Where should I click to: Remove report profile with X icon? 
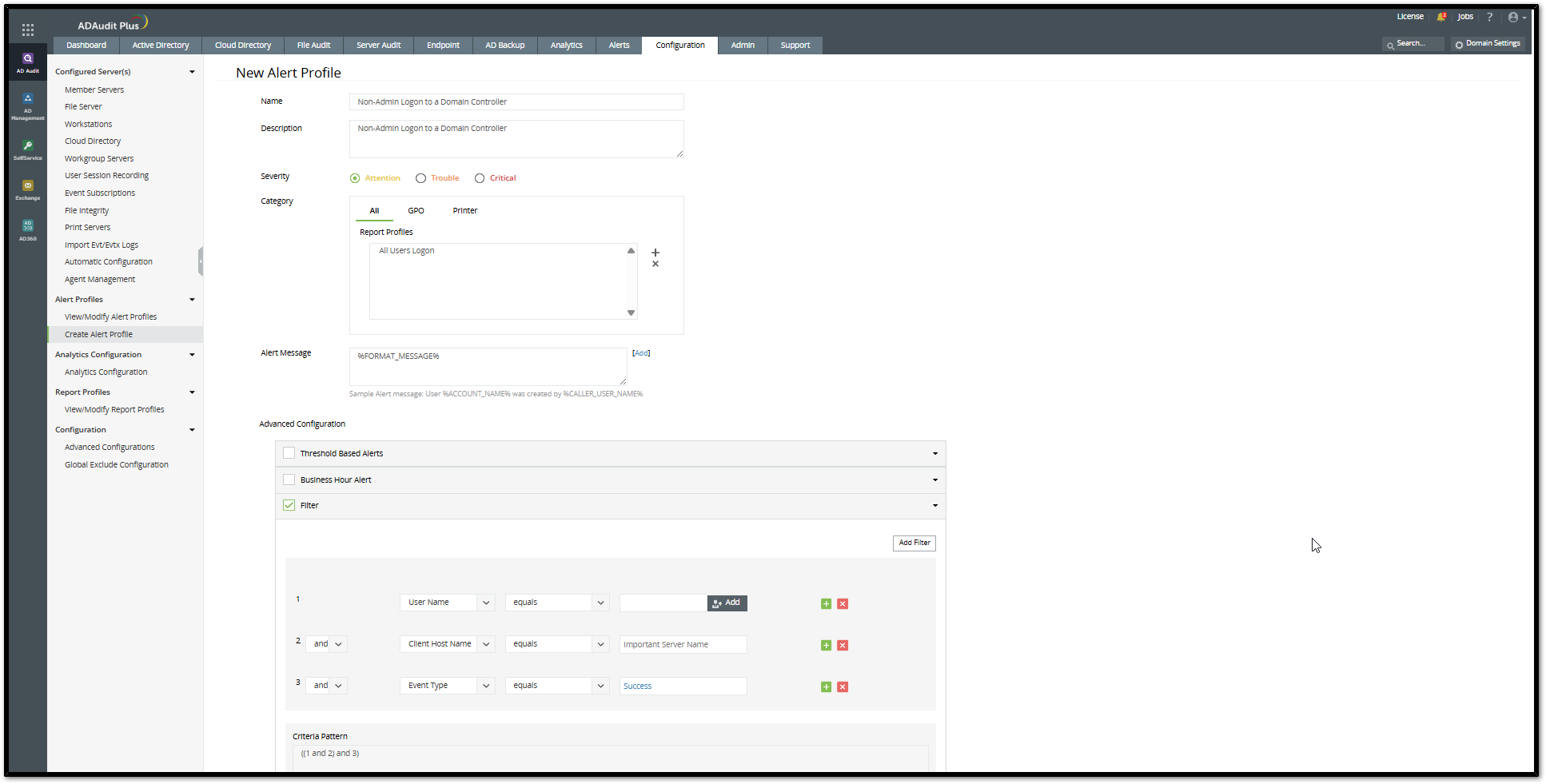tap(655, 264)
